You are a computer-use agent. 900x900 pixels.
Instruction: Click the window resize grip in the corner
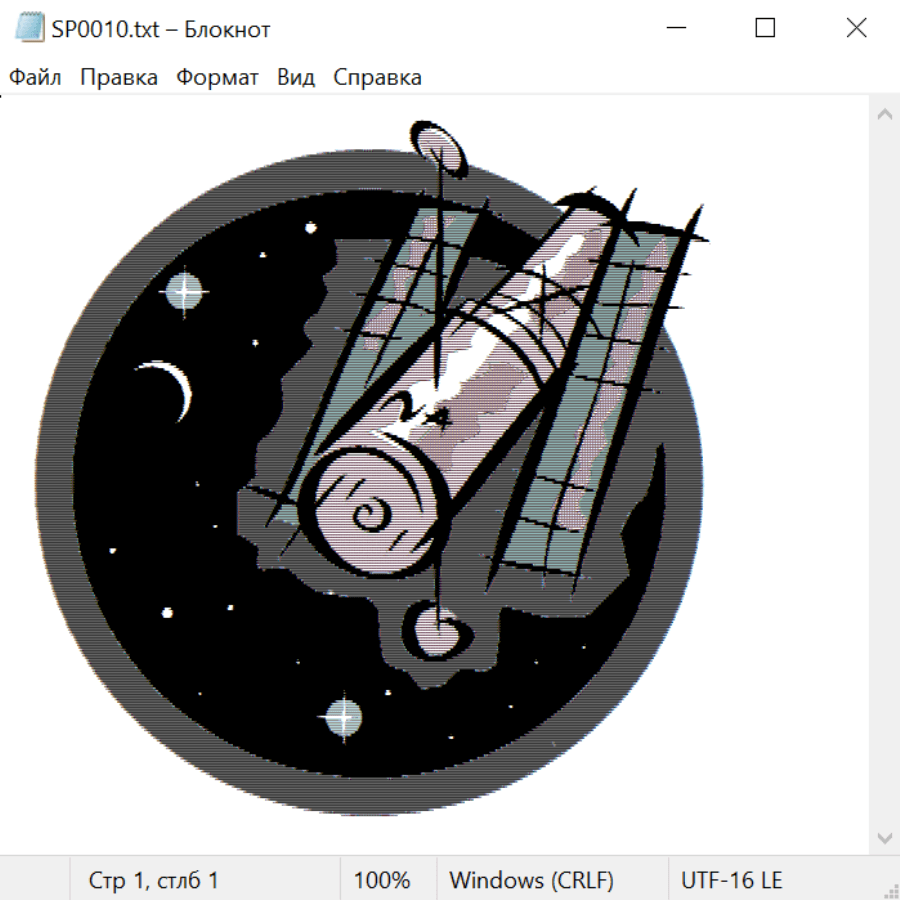[891, 891]
